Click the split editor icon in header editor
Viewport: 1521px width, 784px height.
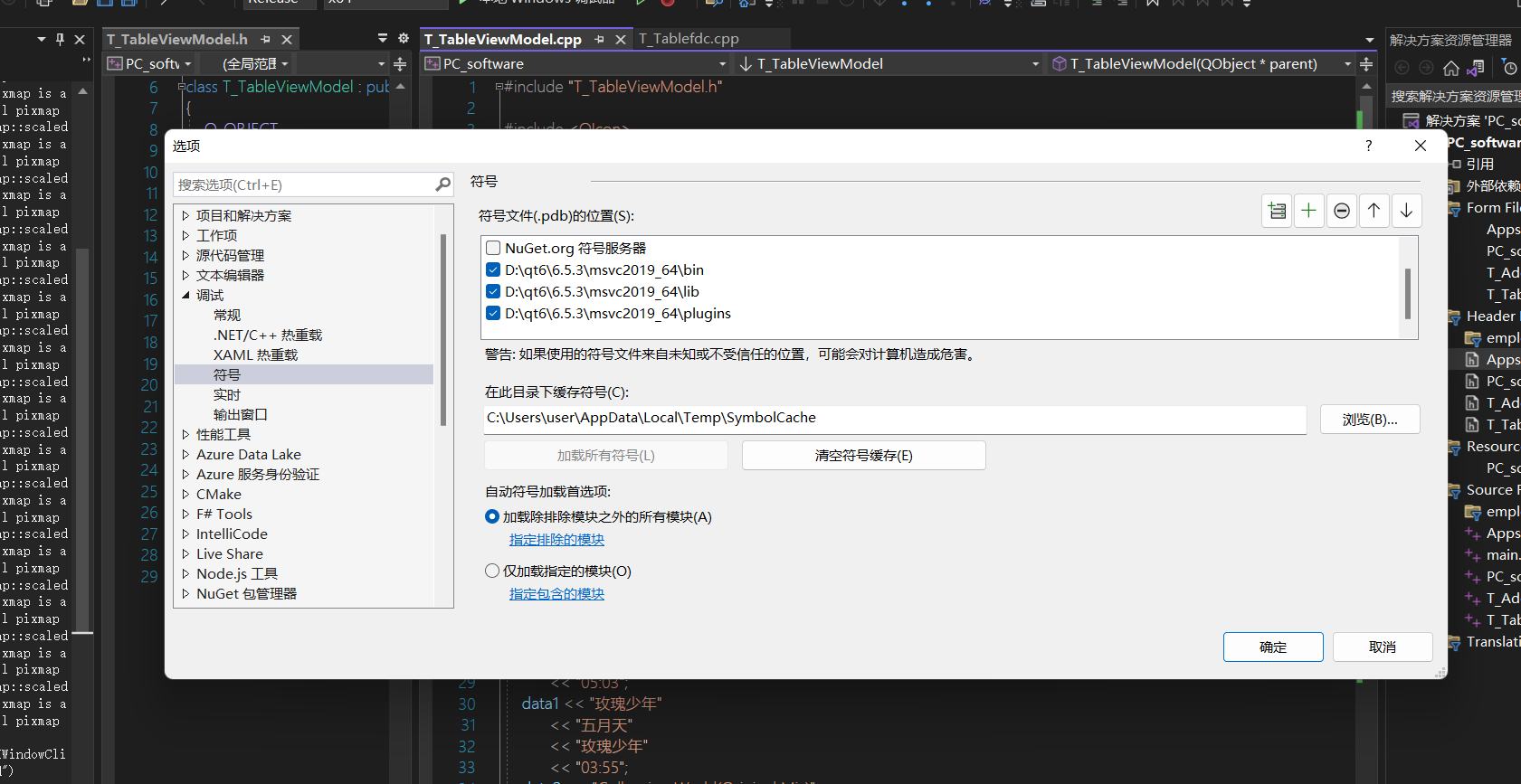pos(400,64)
